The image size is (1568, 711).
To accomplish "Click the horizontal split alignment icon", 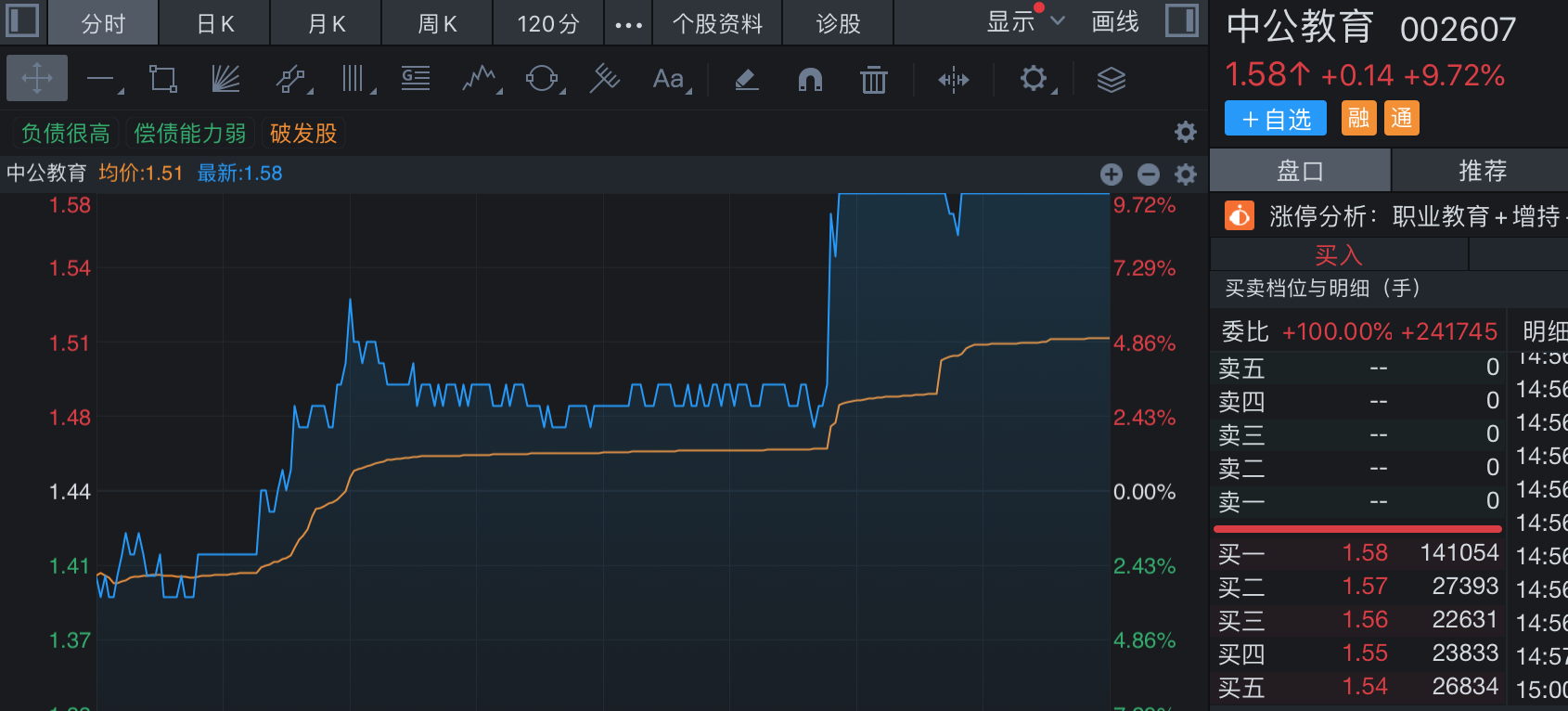I will pos(954,80).
